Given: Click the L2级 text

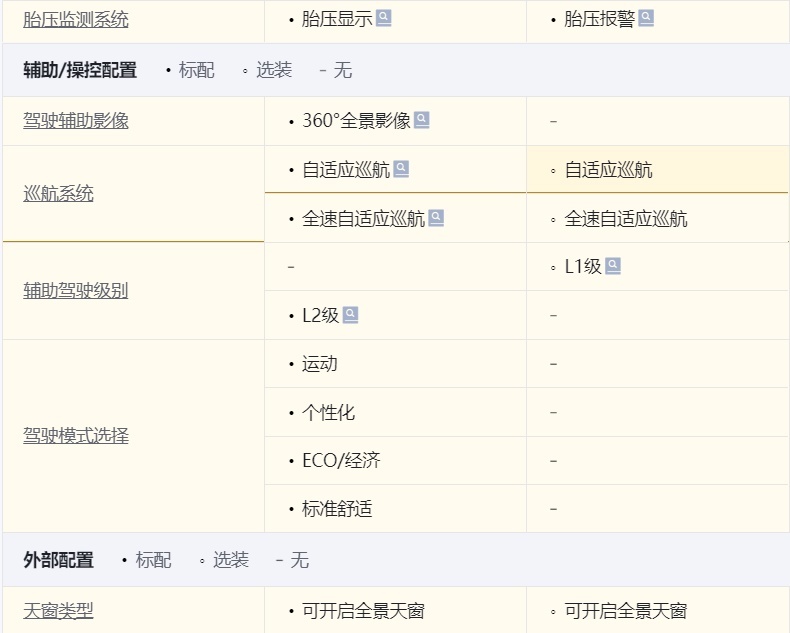Looking at the screenshot, I should point(320,315).
